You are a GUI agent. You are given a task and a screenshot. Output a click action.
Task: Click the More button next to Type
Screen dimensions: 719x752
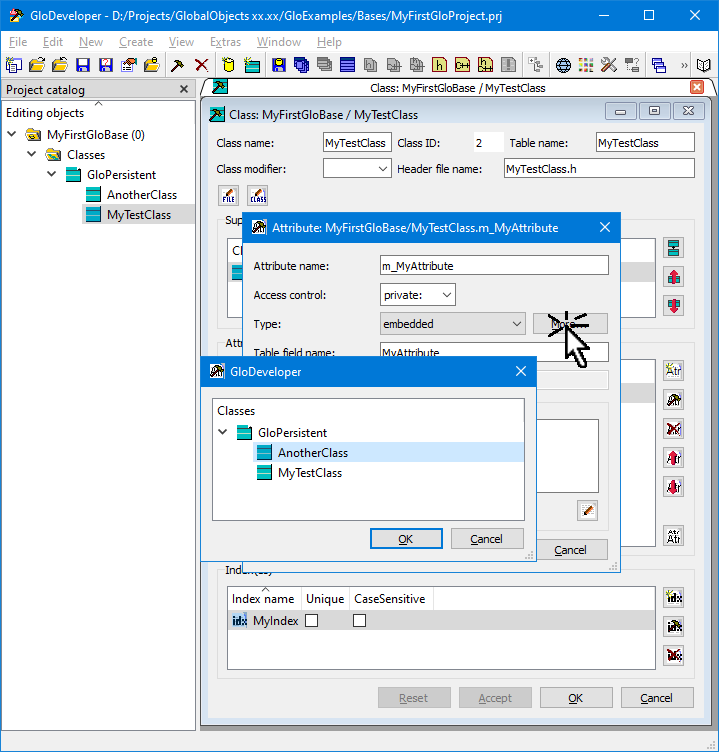tap(570, 324)
